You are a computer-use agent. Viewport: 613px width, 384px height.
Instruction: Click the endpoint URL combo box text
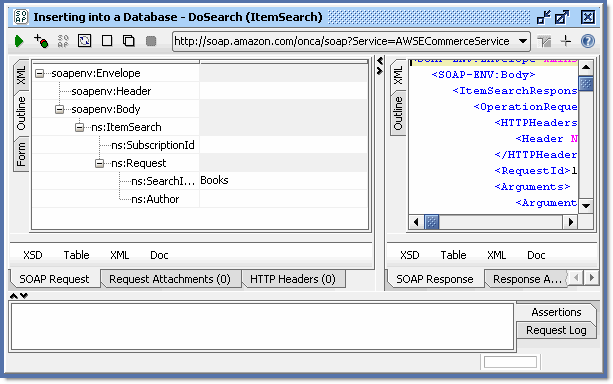point(342,41)
